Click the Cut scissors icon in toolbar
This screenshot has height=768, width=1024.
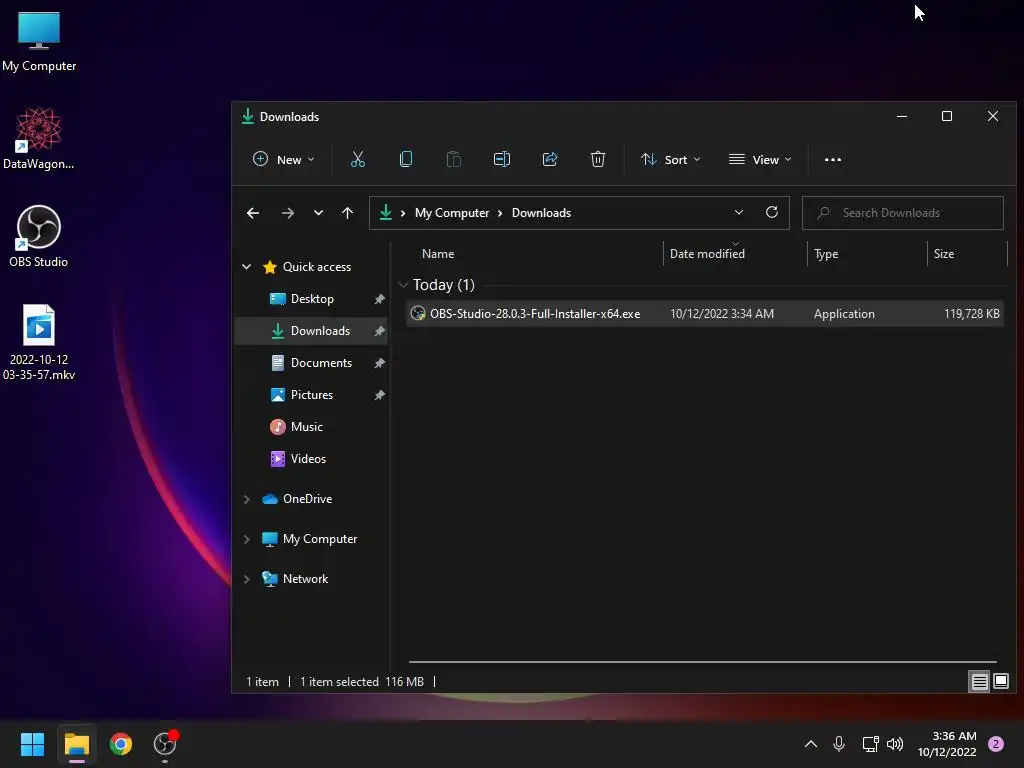358,159
